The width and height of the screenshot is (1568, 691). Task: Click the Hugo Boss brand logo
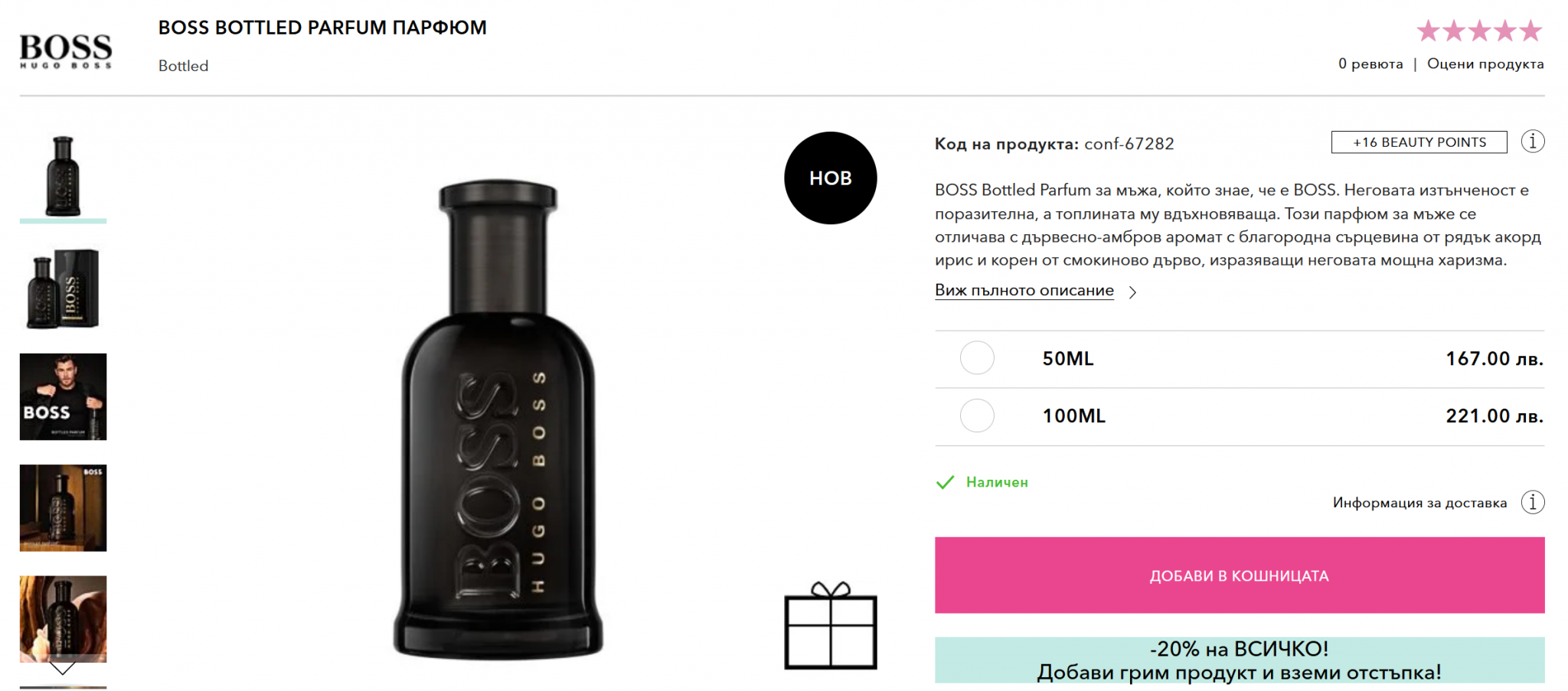[x=66, y=51]
